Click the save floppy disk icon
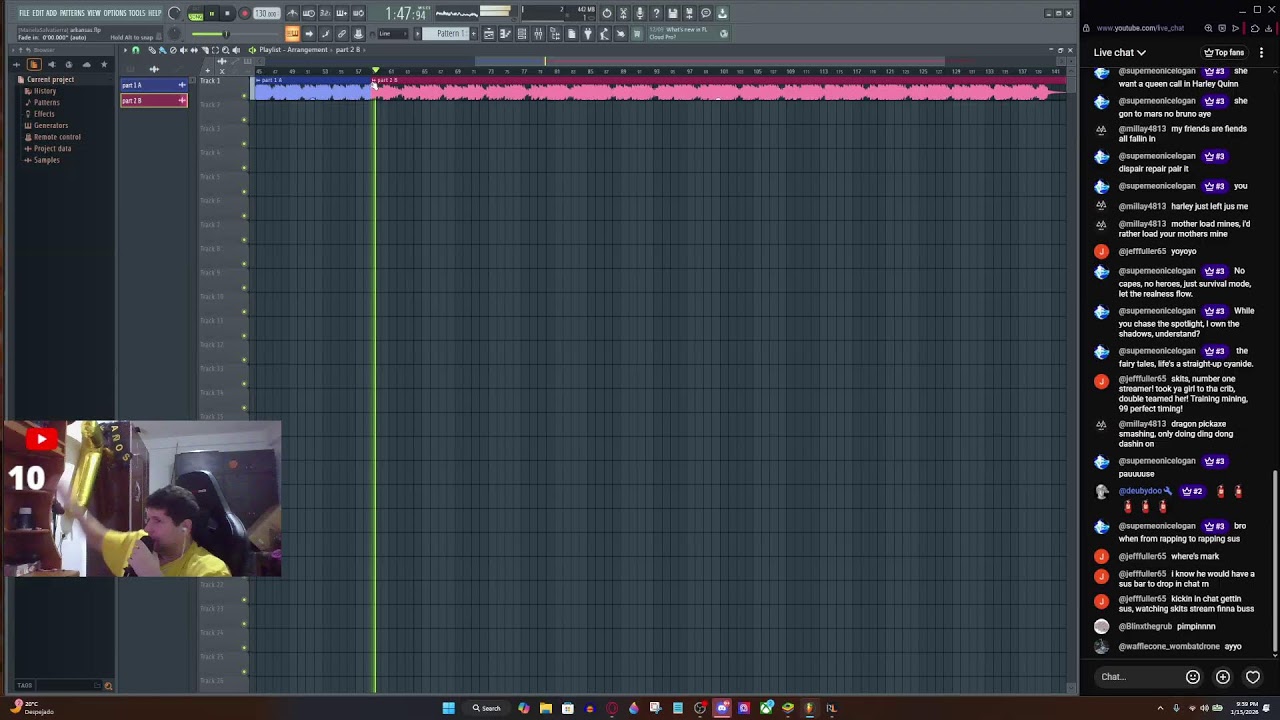This screenshot has width=1280, height=720. point(672,13)
